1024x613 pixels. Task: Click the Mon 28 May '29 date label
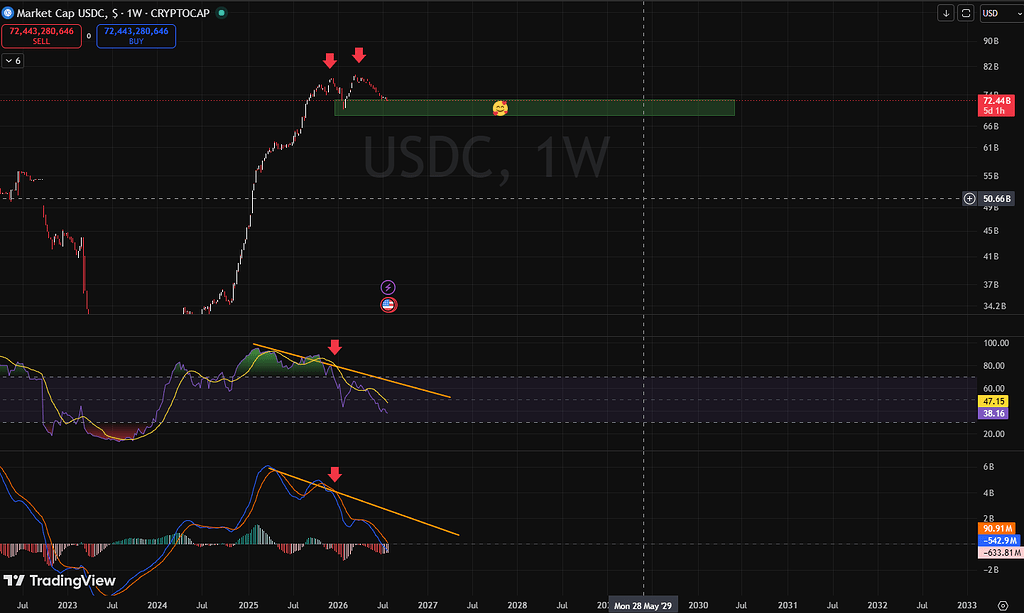click(643, 605)
